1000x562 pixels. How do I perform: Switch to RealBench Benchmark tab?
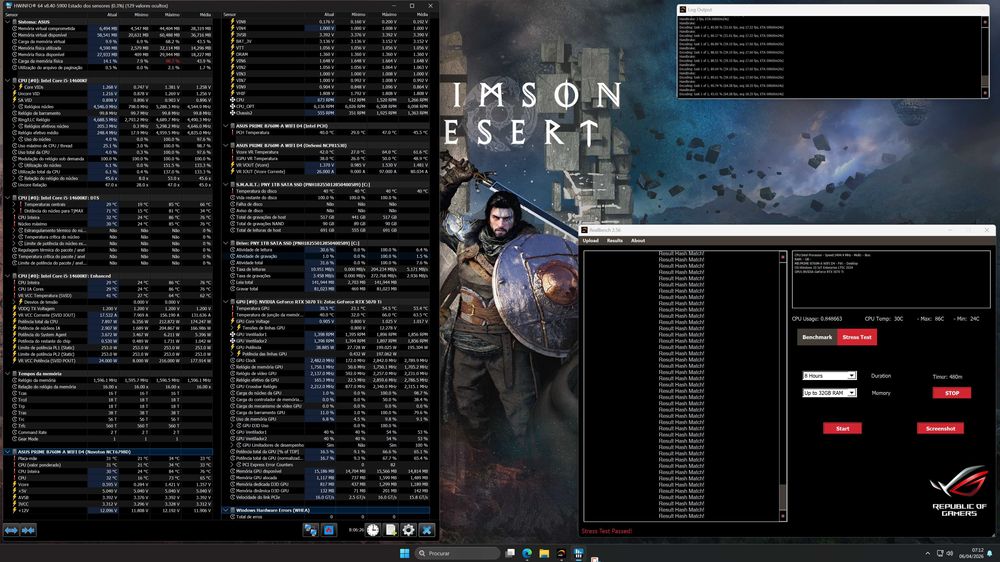(x=817, y=337)
